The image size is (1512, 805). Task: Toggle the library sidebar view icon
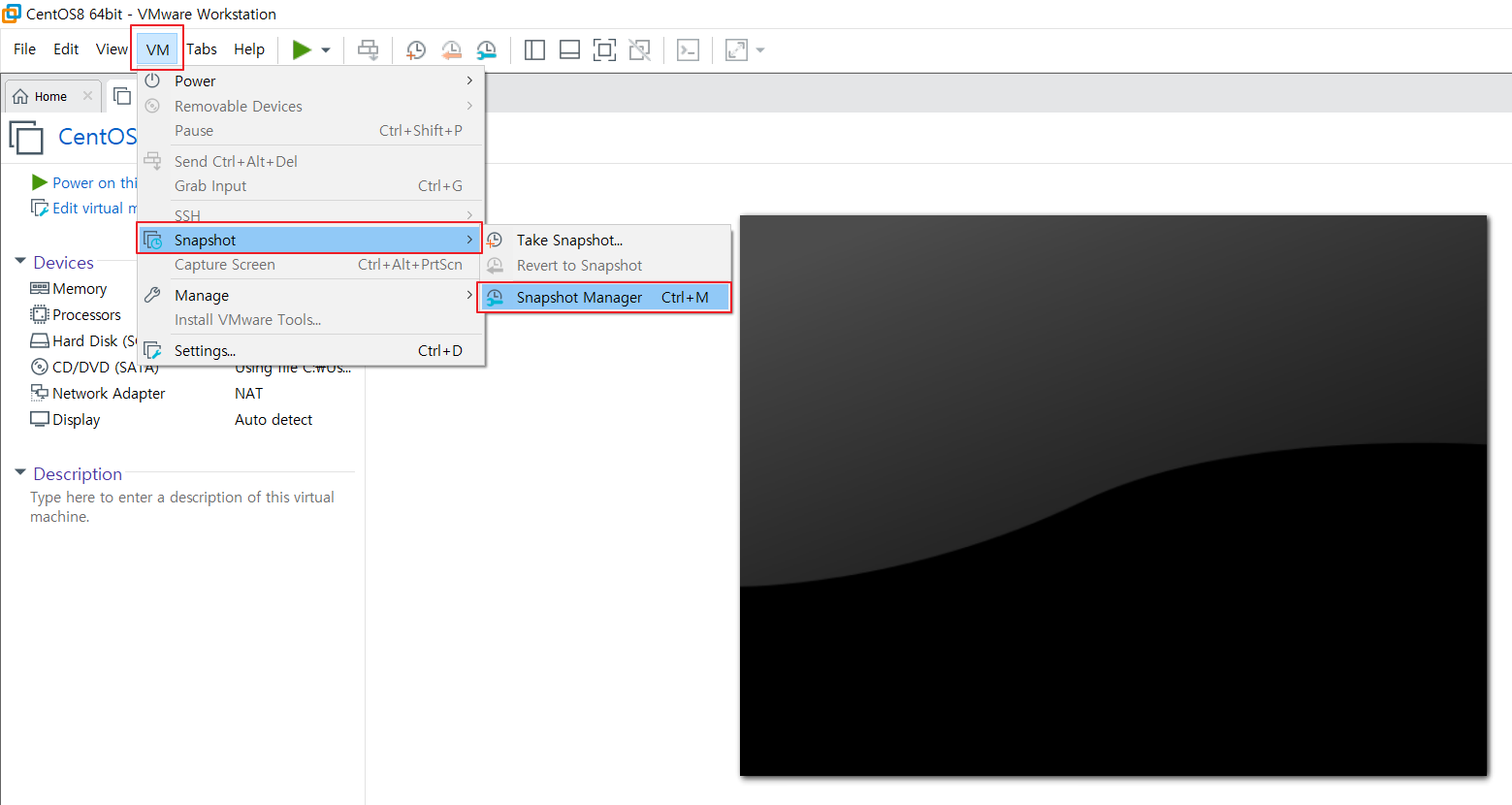click(534, 50)
